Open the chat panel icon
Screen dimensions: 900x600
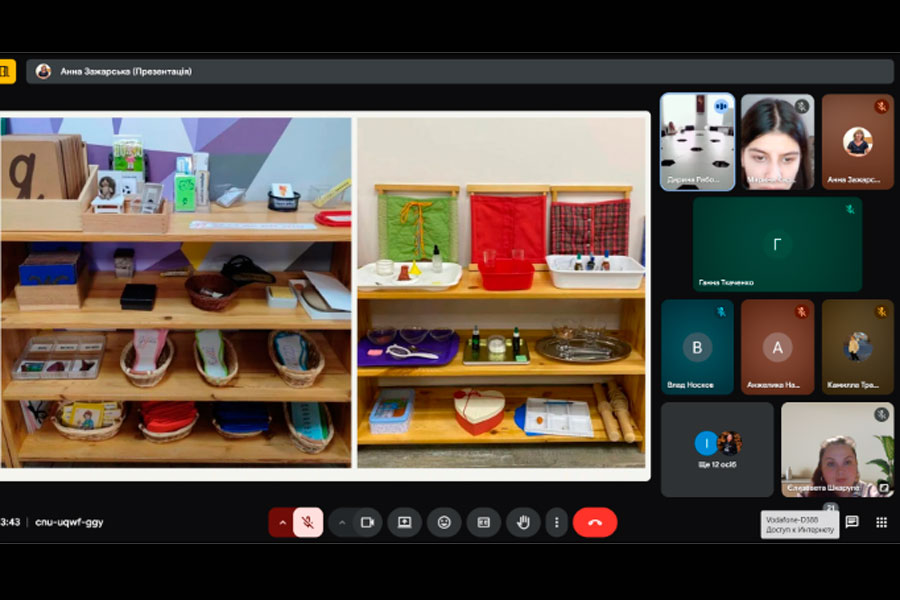coord(852,522)
